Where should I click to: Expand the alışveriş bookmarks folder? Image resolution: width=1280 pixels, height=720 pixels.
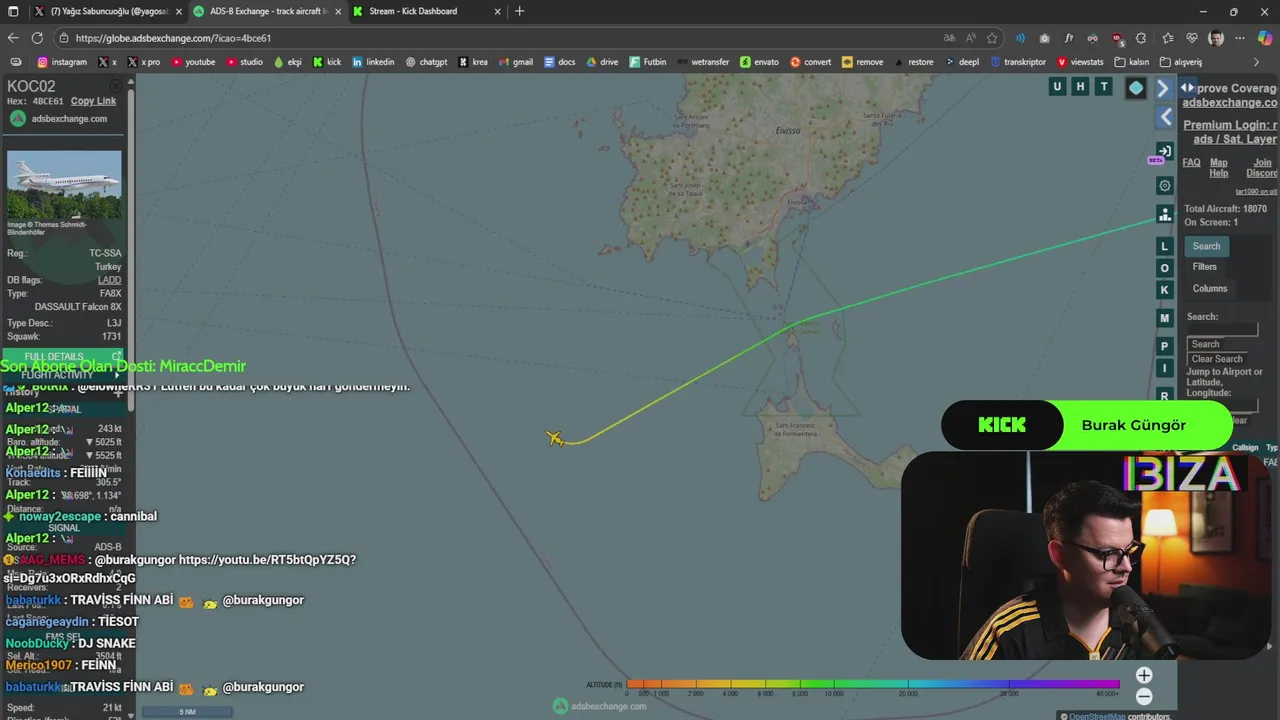(1181, 62)
